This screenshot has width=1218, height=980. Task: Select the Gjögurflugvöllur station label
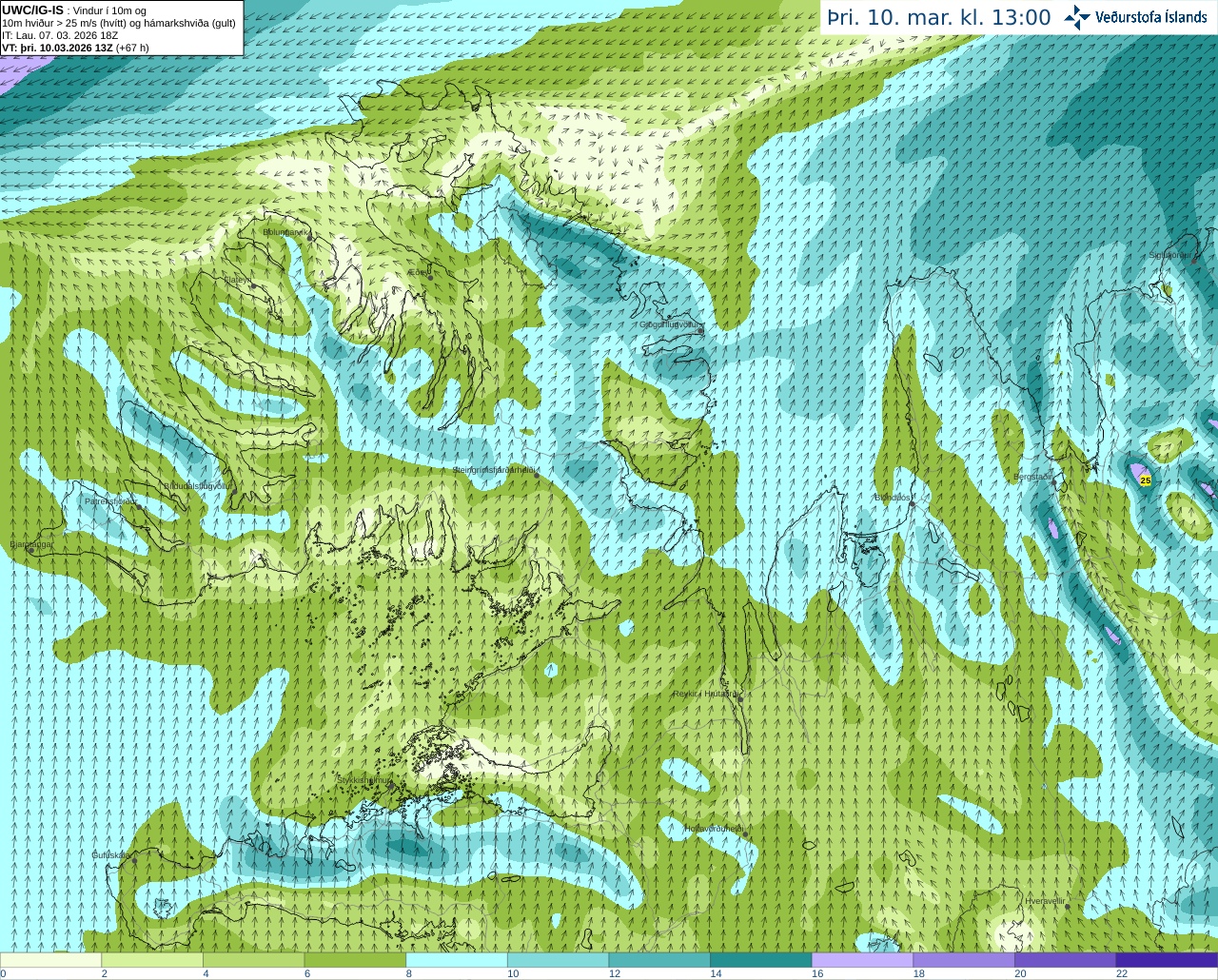point(670,324)
